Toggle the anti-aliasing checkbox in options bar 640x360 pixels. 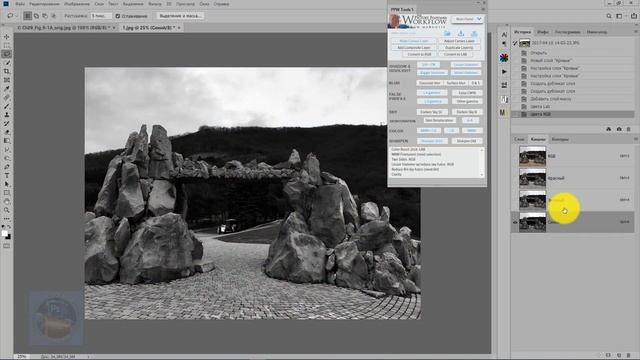pos(118,16)
